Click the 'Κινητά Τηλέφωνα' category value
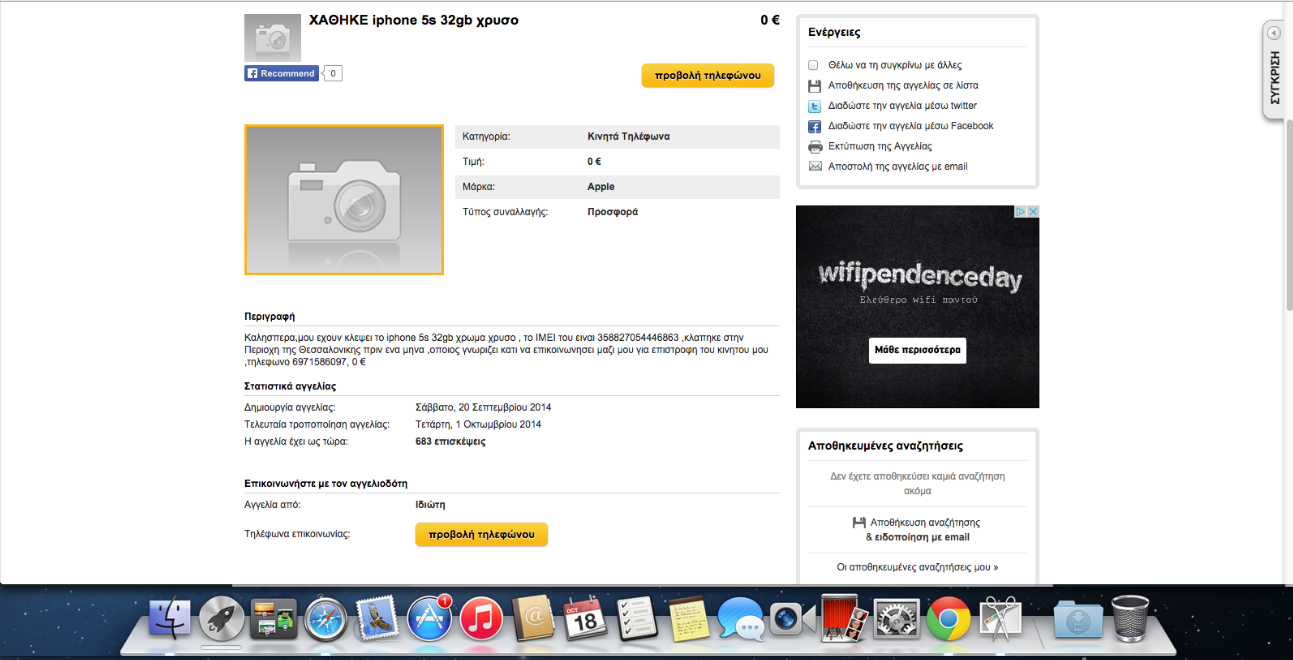Viewport: 1293px width, 660px height. click(x=628, y=136)
